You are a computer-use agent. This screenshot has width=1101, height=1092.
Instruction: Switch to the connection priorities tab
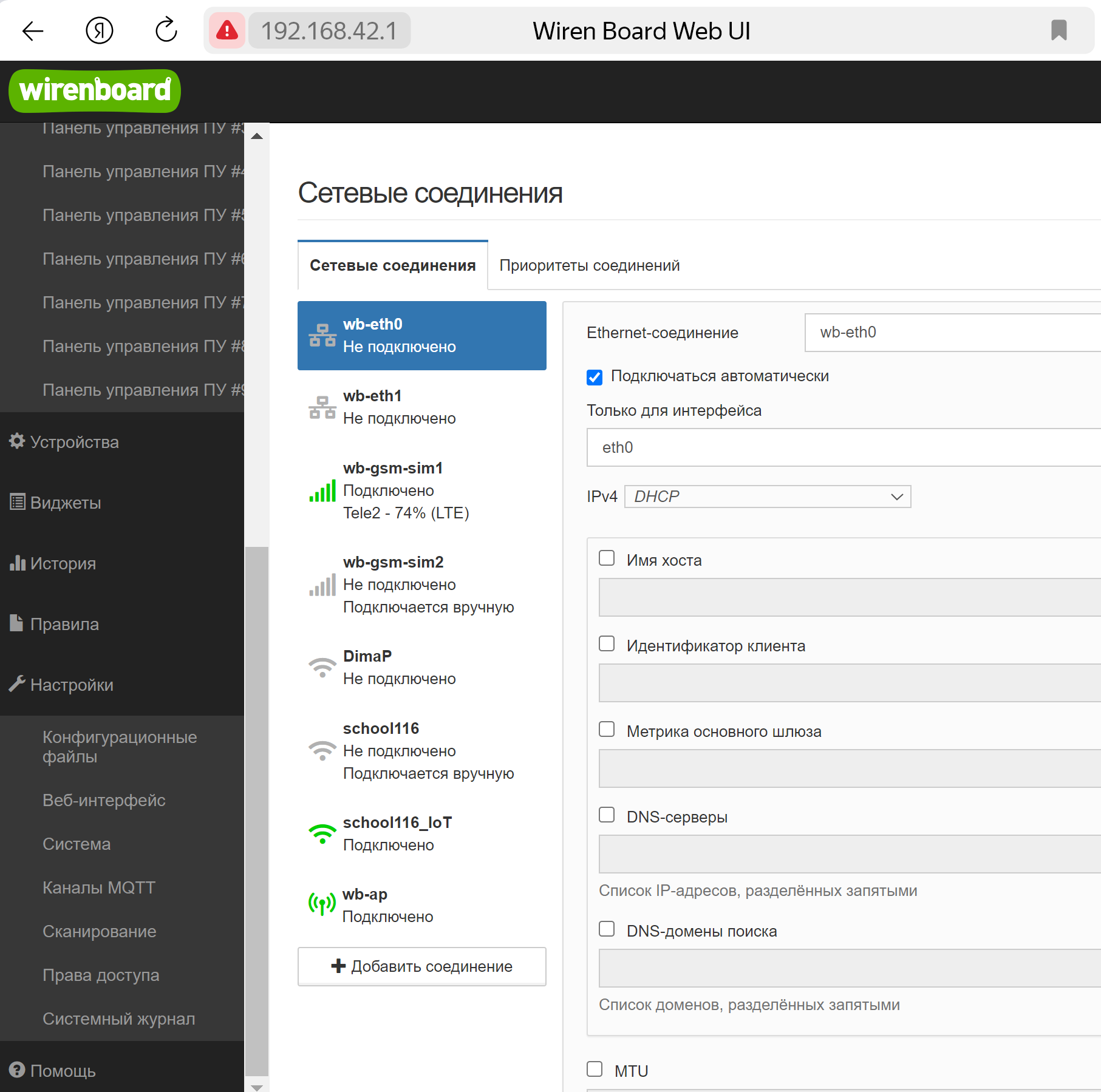point(589,265)
